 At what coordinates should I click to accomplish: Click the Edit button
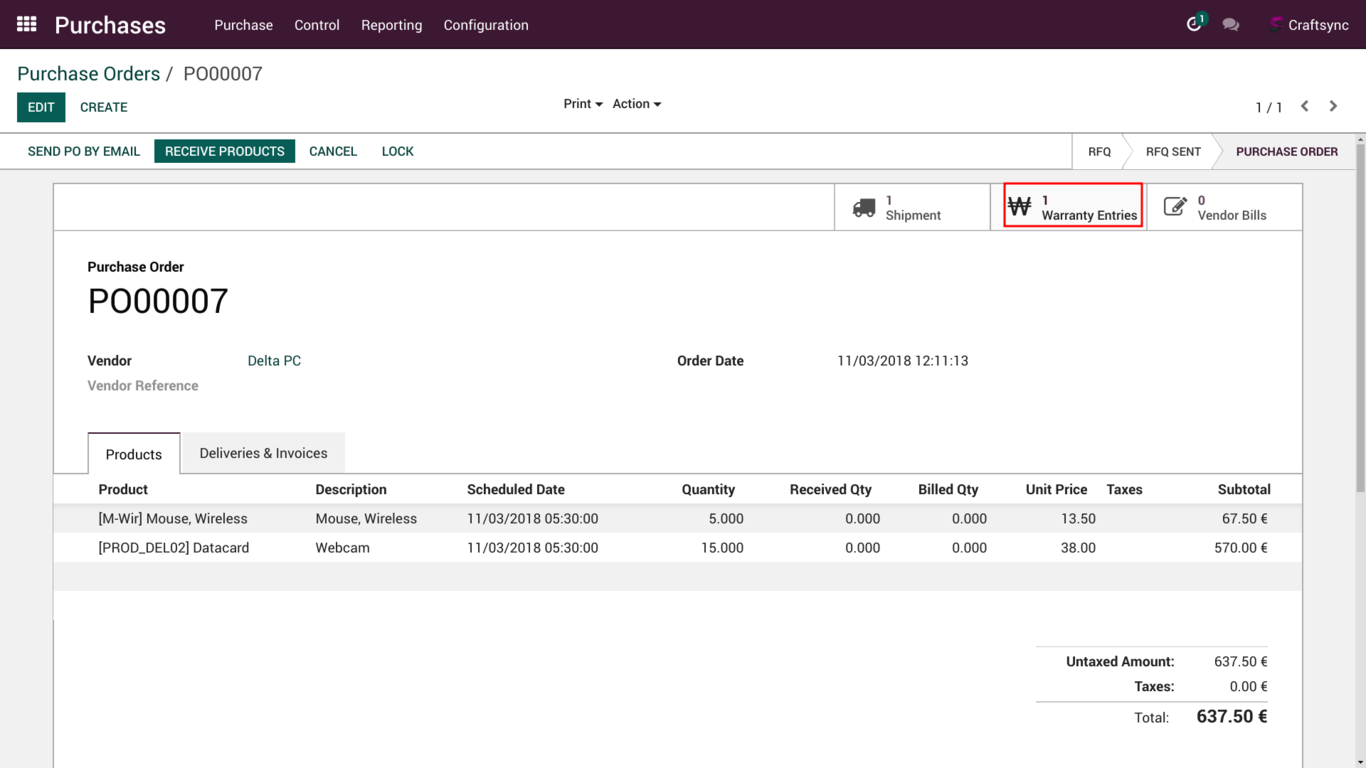pyautogui.click(x=41, y=107)
